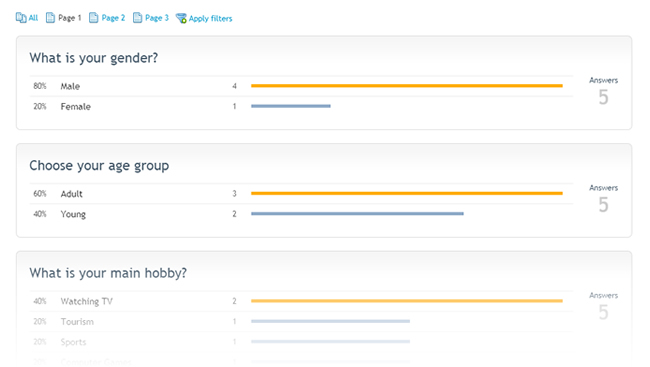Select the Young answer label
Viewport: 650px width, 367px height.
pos(73,214)
